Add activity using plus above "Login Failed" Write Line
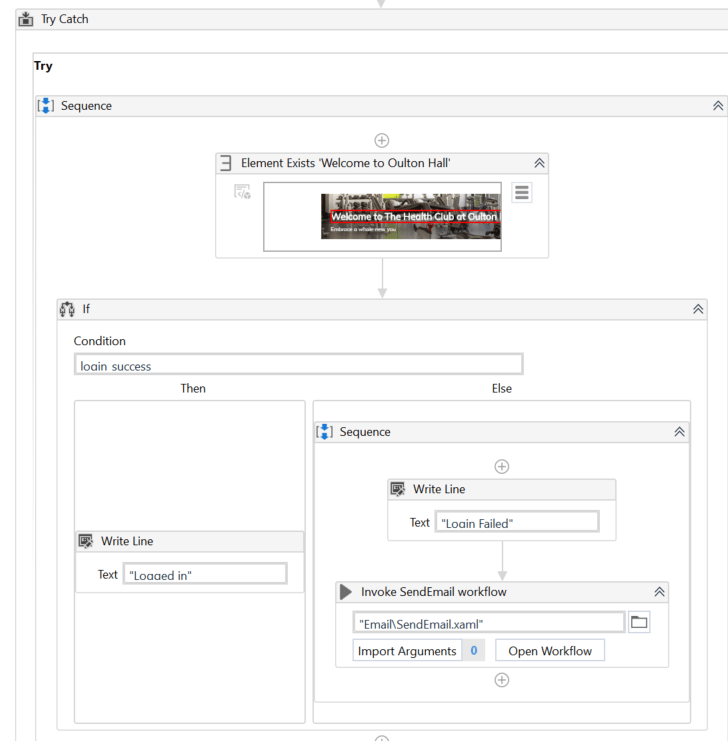This screenshot has width=728, height=741. [502, 466]
